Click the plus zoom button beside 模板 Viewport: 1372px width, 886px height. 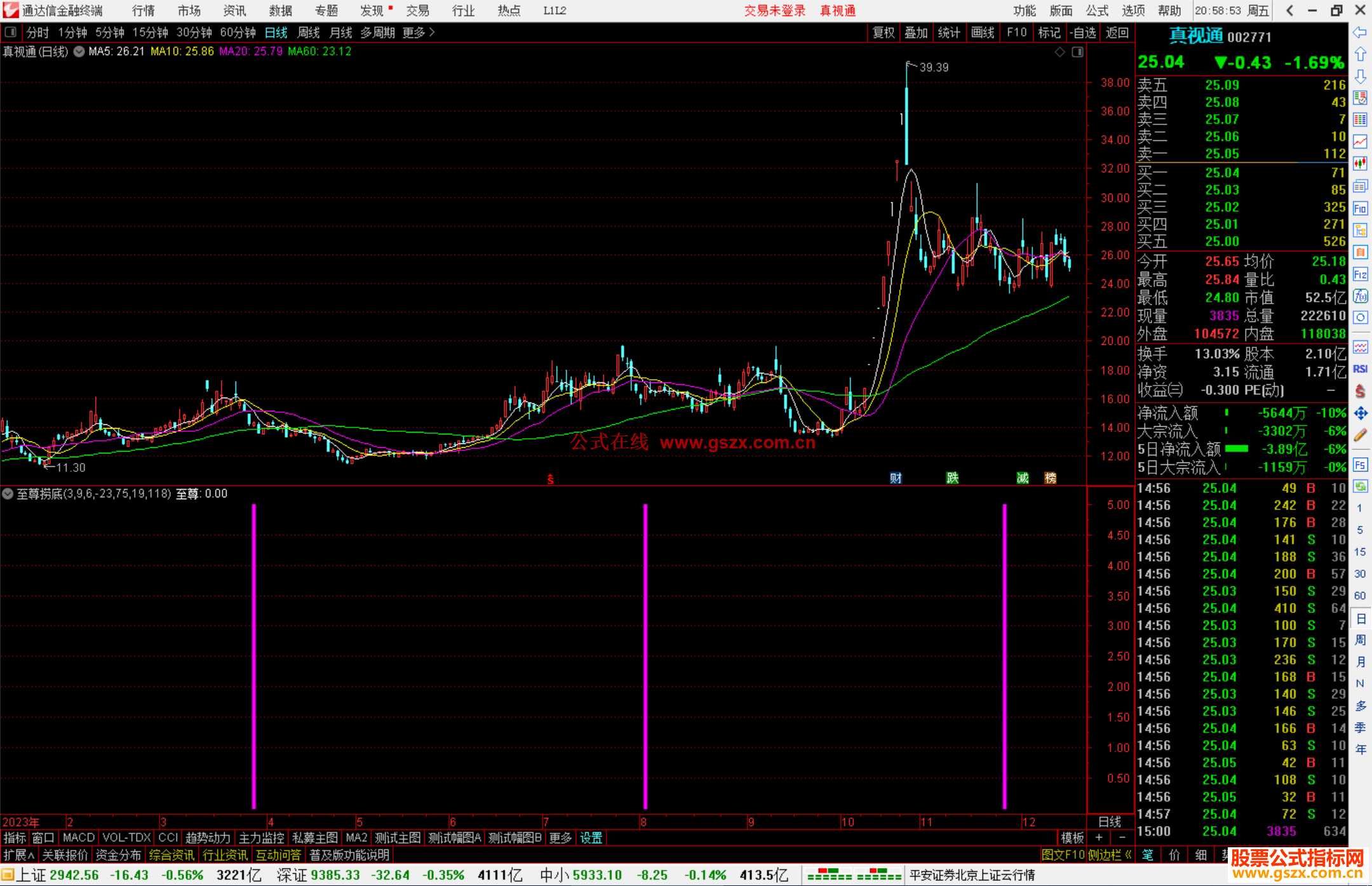pos(1099,838)
